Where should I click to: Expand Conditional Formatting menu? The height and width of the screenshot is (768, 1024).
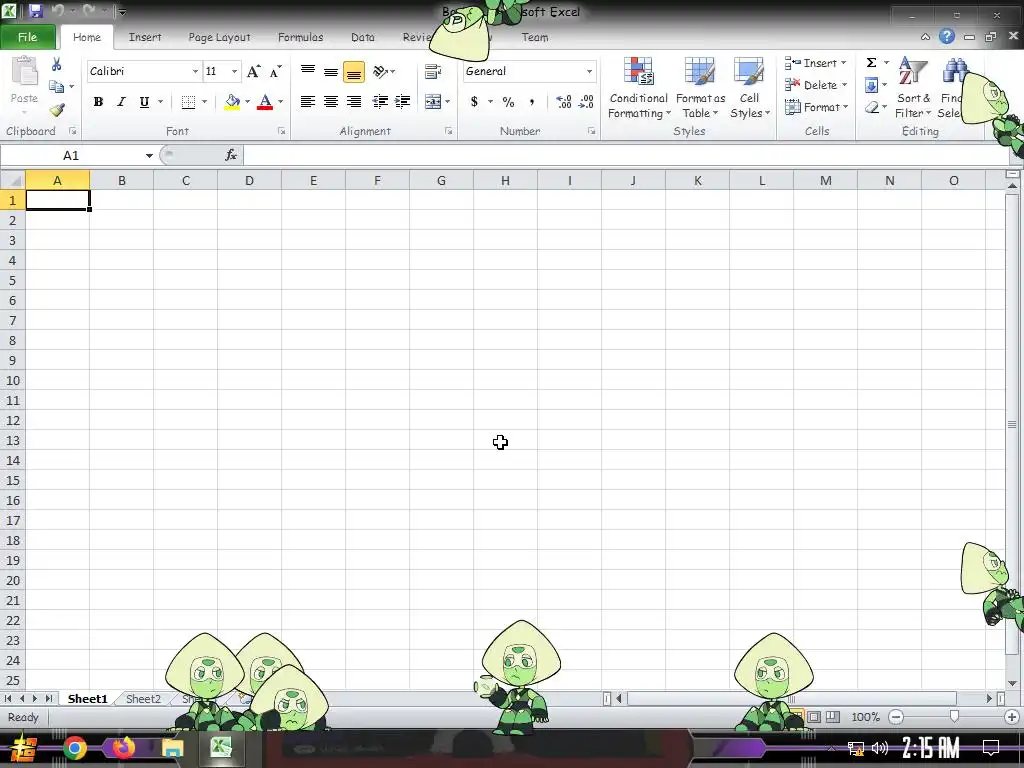[638, 88]
